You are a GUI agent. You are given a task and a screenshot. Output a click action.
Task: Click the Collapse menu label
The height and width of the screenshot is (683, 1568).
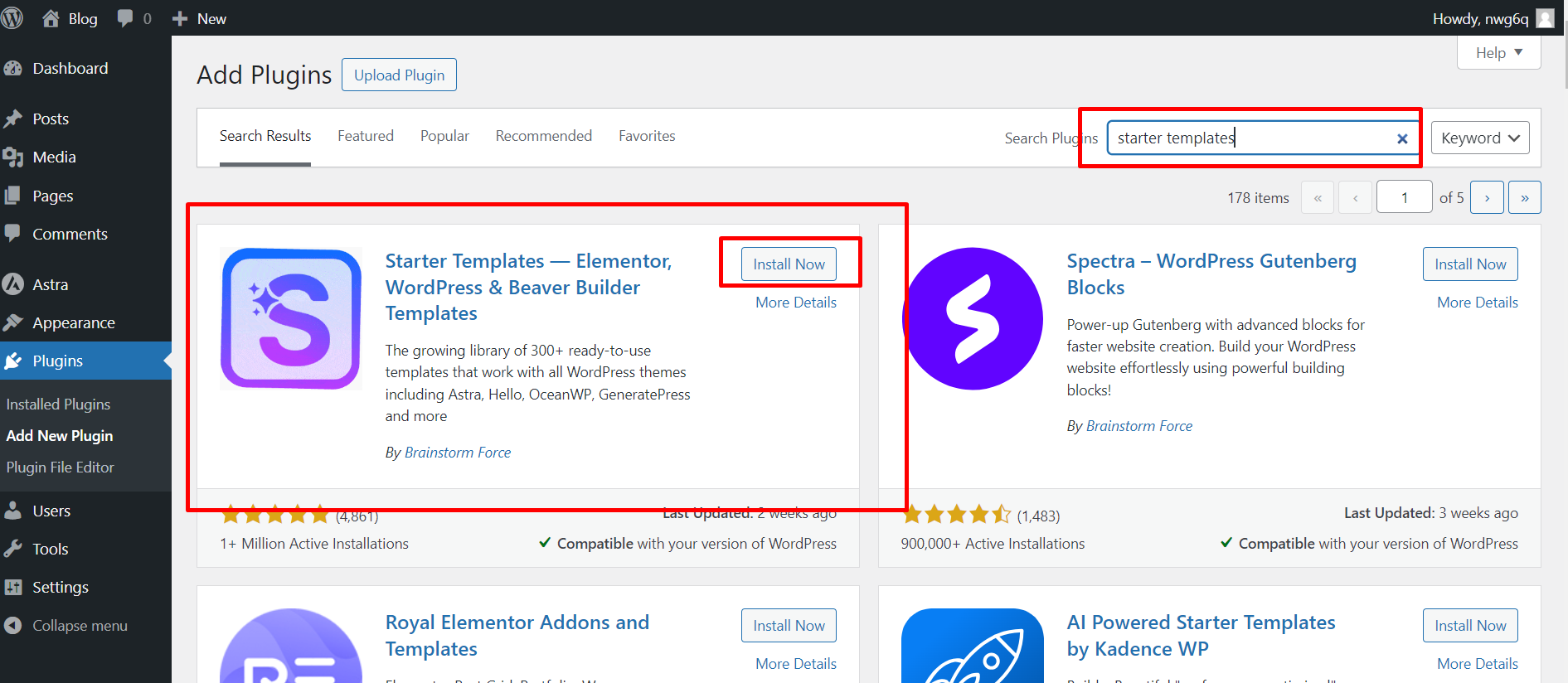(x=80, y=626)
